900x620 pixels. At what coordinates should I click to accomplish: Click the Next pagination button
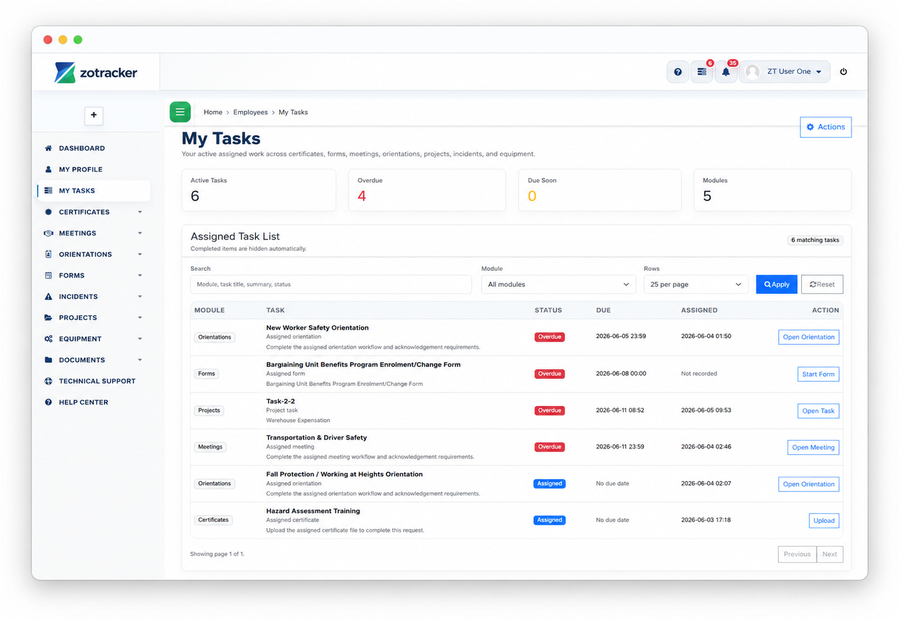pyautogui.click(x=829, y=554)
